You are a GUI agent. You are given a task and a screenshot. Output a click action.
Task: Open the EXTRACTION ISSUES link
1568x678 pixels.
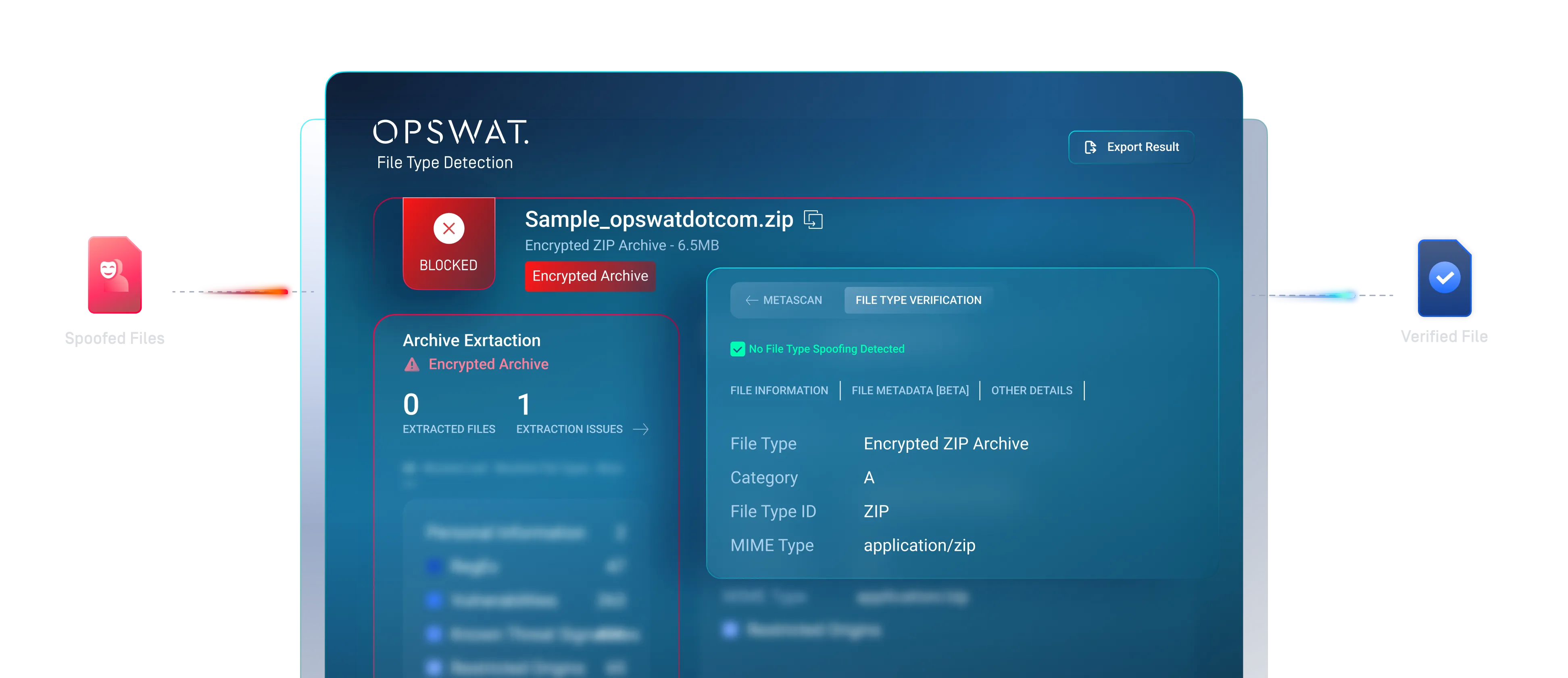569,429
